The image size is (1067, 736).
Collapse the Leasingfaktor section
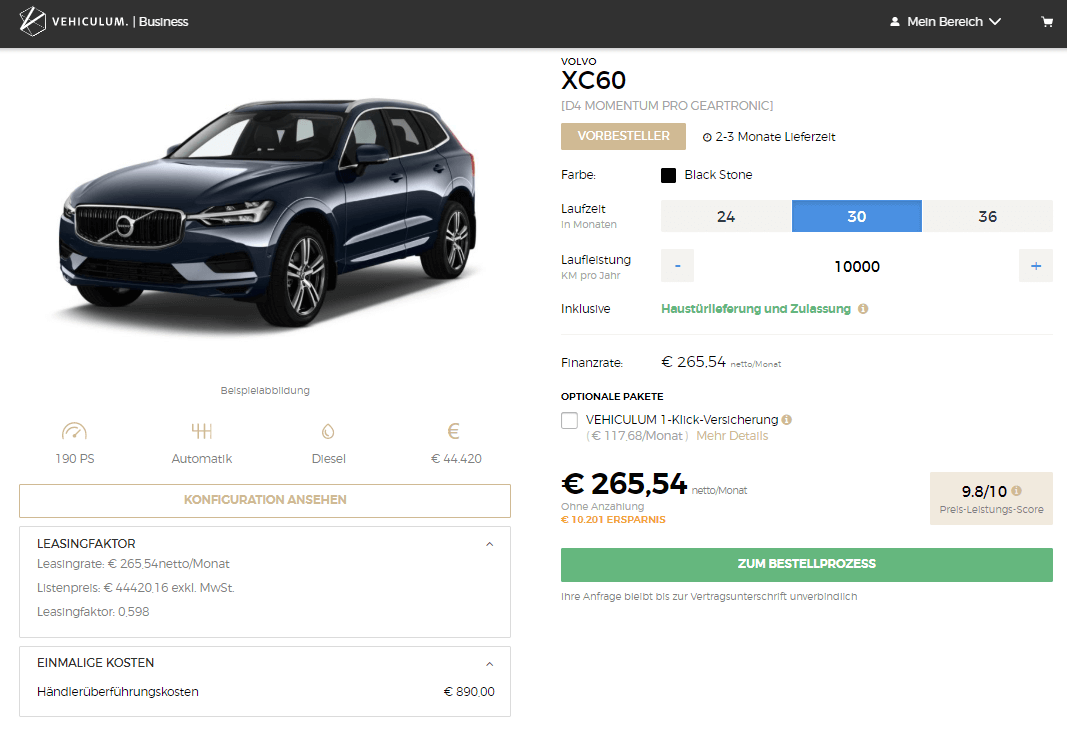489,544
